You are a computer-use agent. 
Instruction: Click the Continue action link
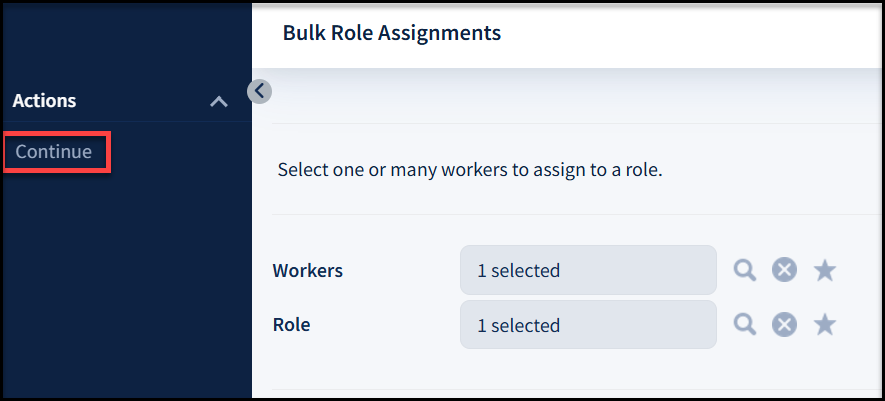[54, 152]
